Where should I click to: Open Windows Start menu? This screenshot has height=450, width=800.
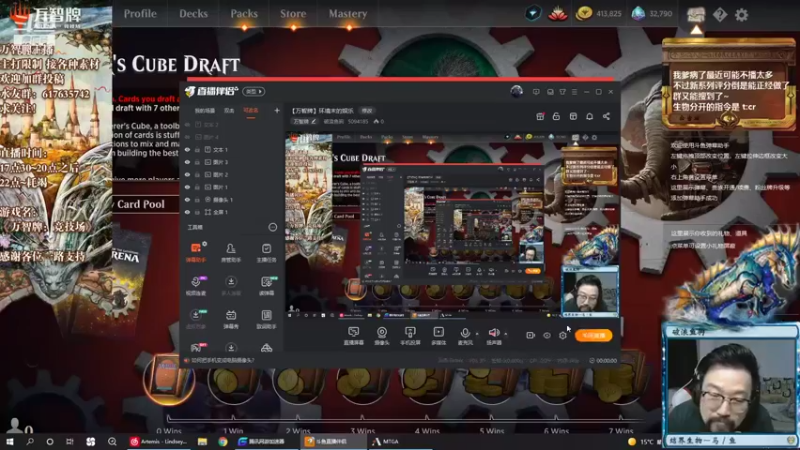pos(10,441)
